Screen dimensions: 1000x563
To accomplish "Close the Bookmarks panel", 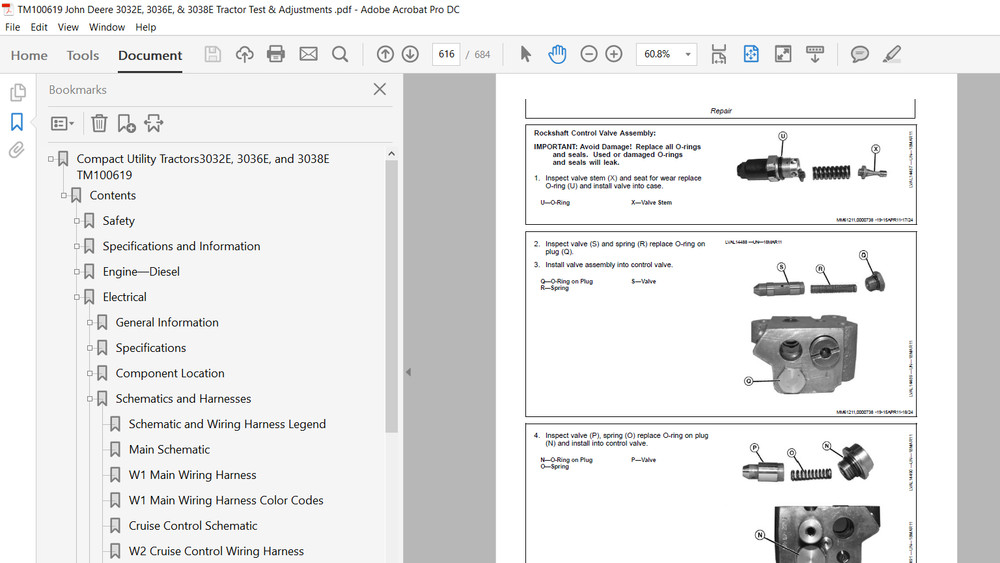I will pos(379,89).
